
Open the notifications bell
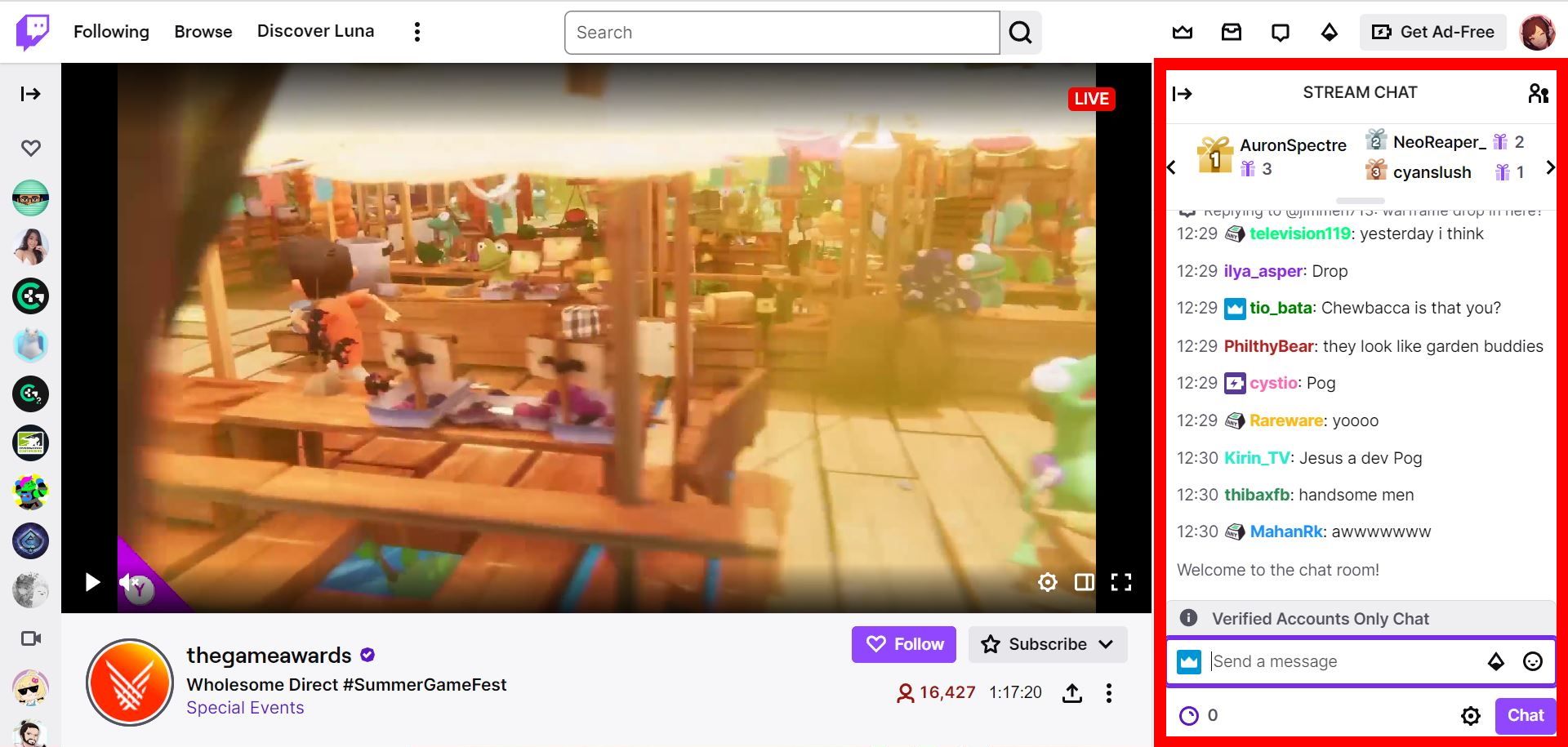(x=1281, y=32)
